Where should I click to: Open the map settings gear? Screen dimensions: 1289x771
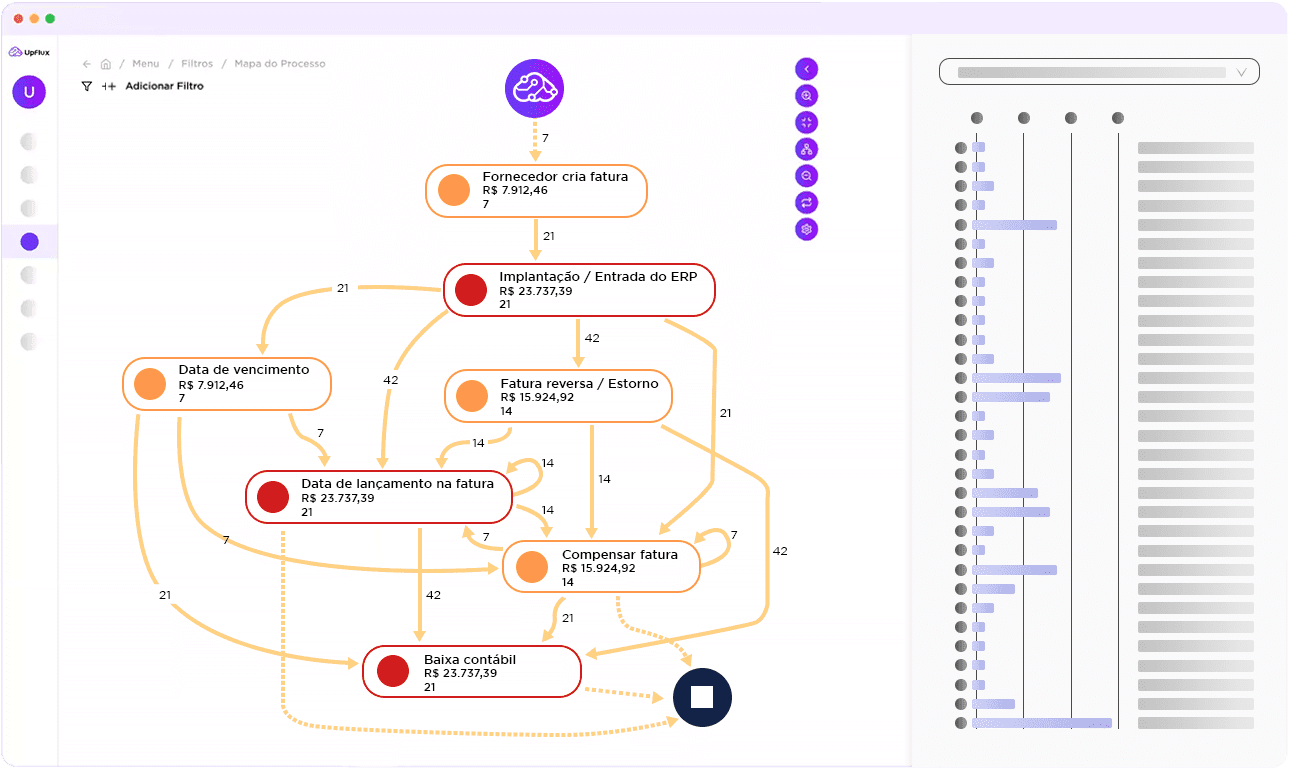806,228
